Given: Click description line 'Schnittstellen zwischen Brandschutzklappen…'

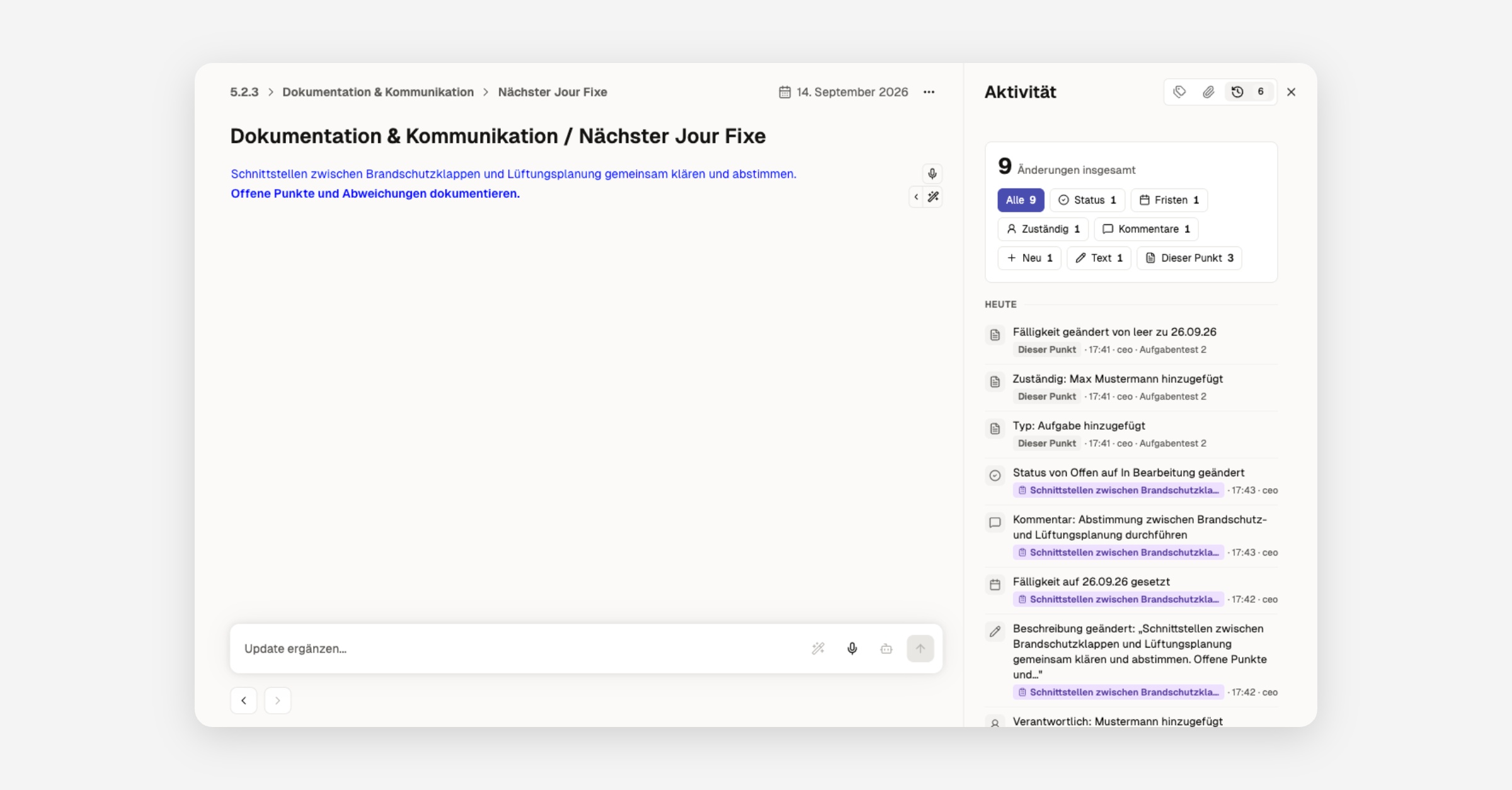Looking at the screenshot, I should point(513,174).
